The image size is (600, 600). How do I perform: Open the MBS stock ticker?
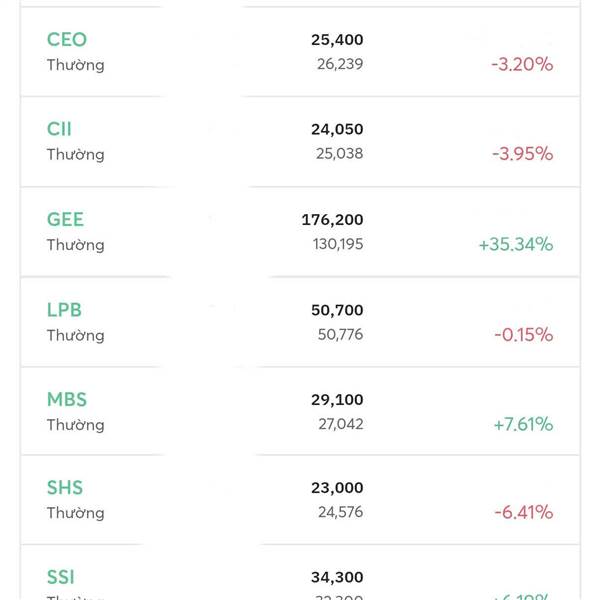(x=67, y=399)
